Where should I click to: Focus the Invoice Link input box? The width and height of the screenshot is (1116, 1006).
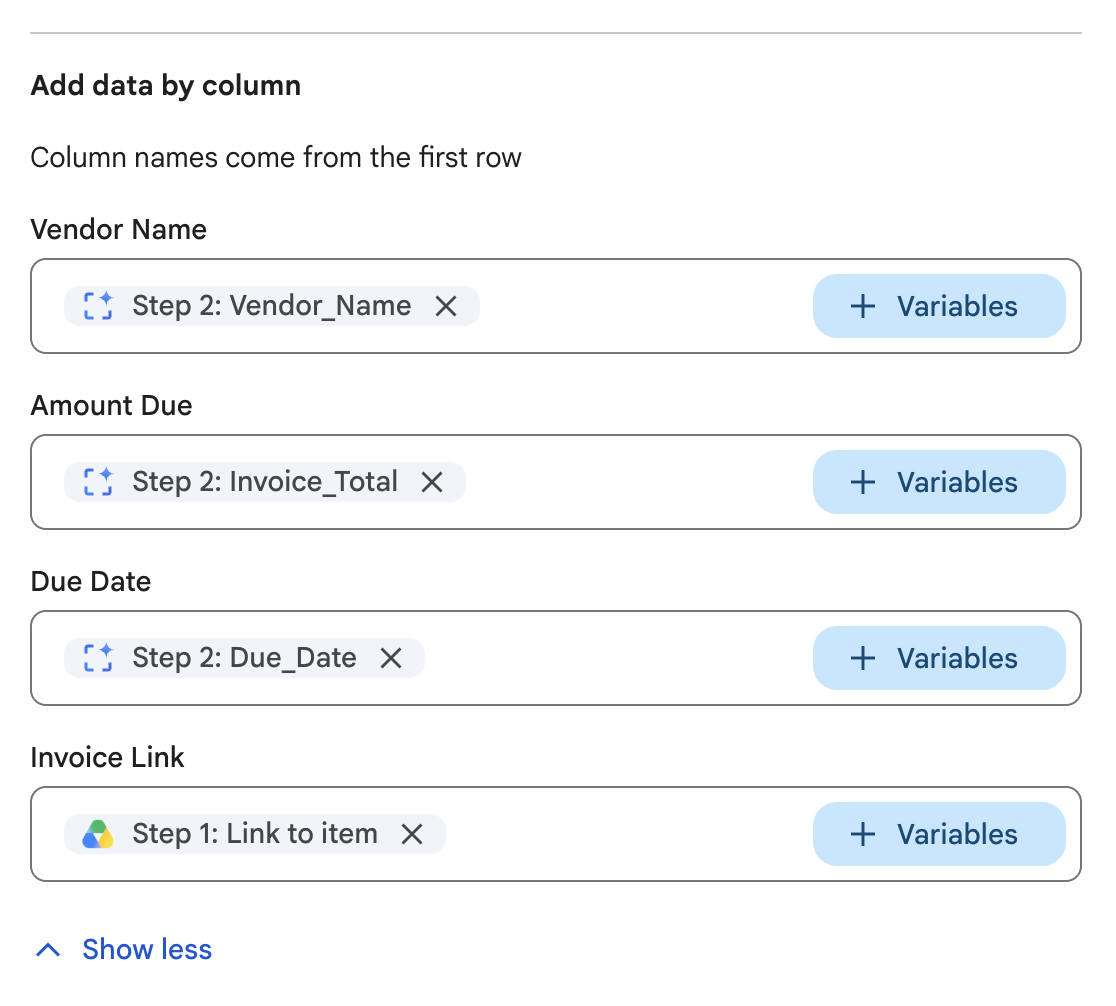tap(556, 834)
